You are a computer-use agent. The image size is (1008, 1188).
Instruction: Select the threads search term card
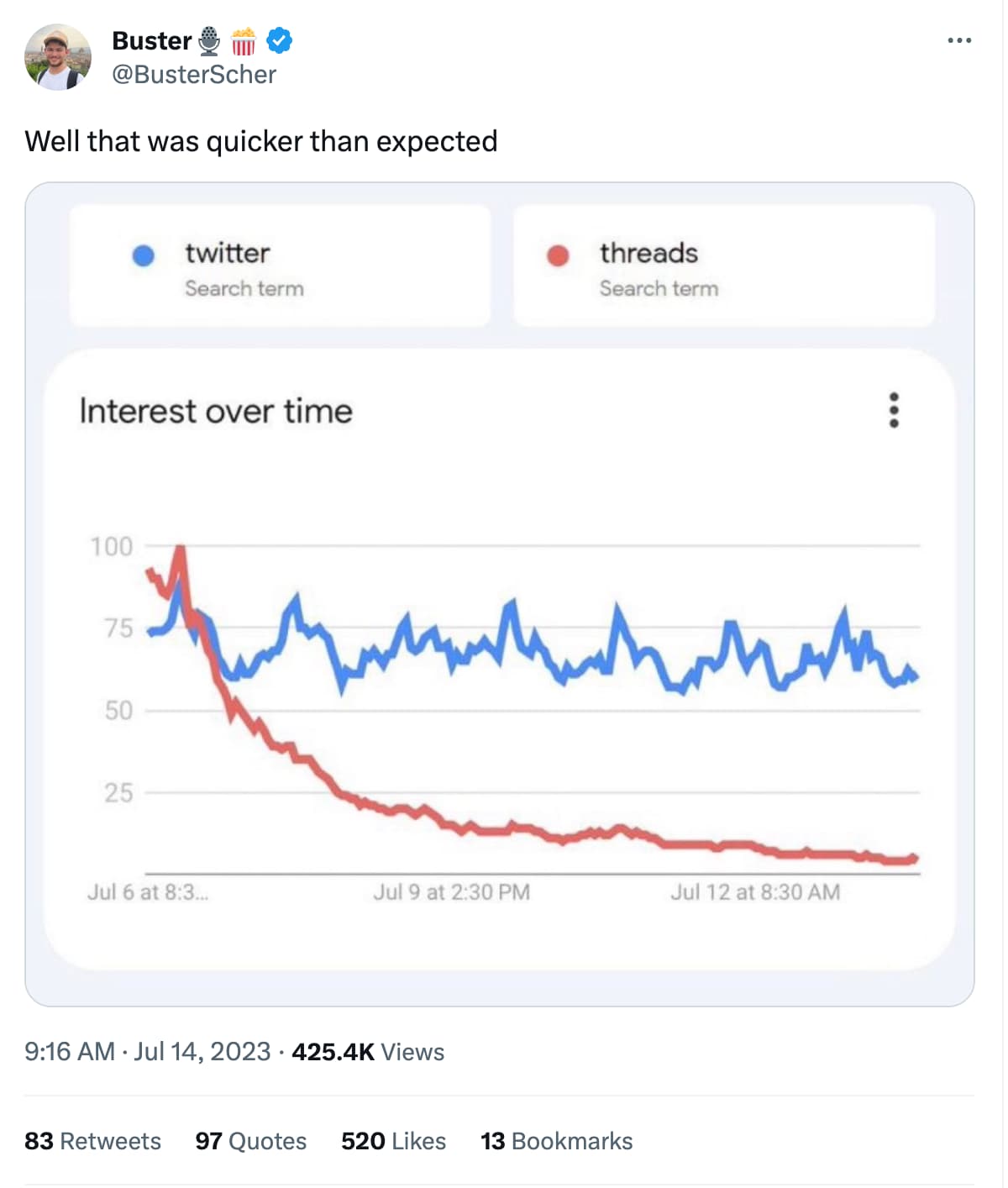coord(723,265)
